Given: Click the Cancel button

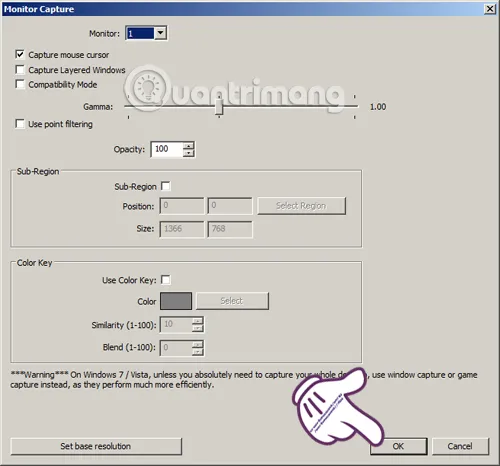Looking at the screenshot, I should tap(460, 446).
